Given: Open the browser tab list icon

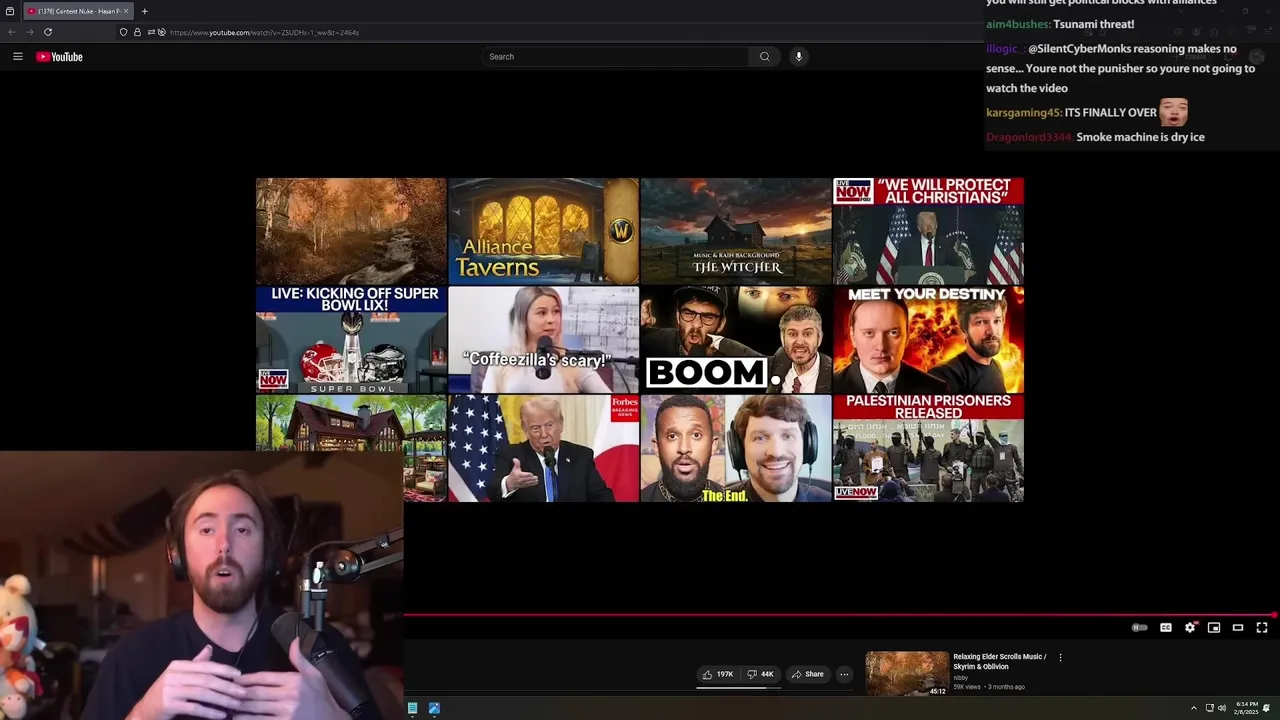Looking at the screenshot, I should [10, 11].
